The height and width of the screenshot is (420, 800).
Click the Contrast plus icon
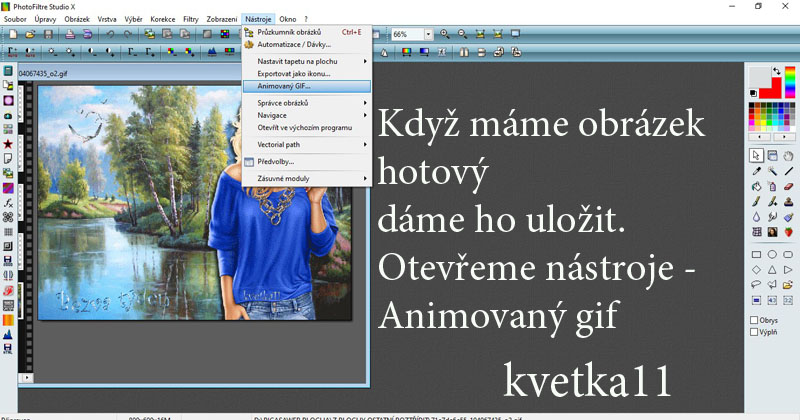tap(110, 52)
